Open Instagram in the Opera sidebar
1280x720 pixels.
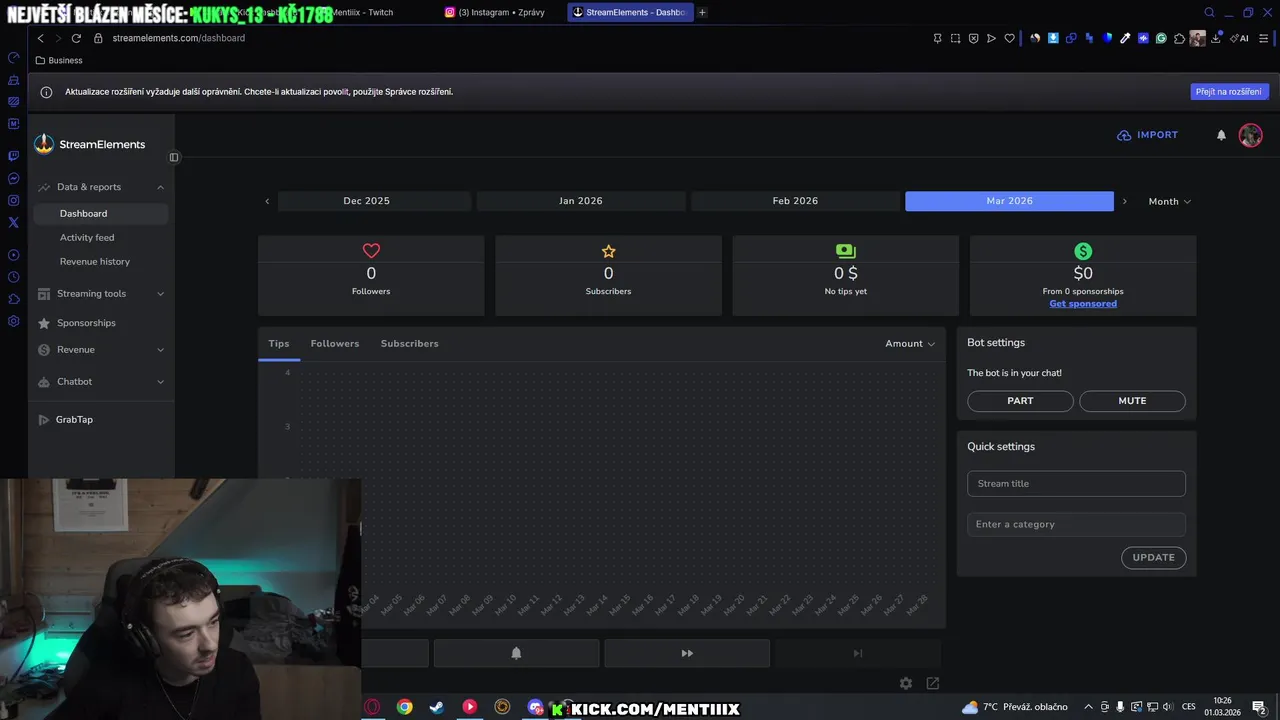[13, 200]
